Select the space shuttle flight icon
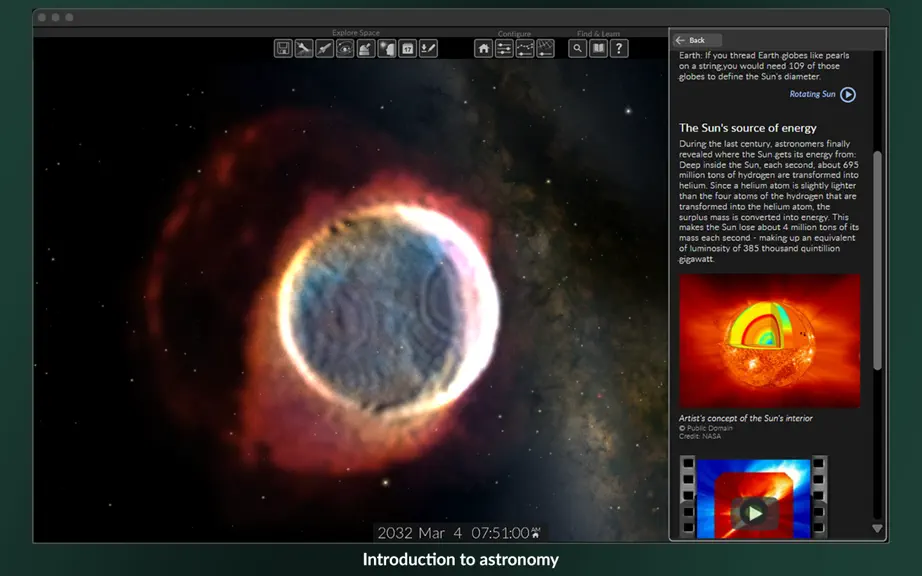 point(325,48)
